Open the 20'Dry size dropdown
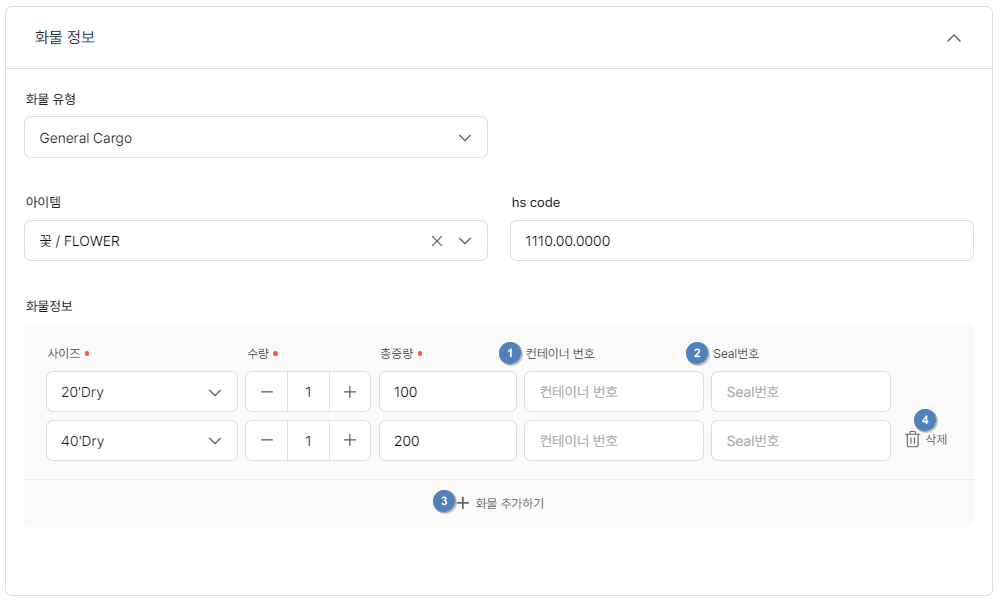Image resolution: width=1000 pixels, height=604 pixels. 142,392
